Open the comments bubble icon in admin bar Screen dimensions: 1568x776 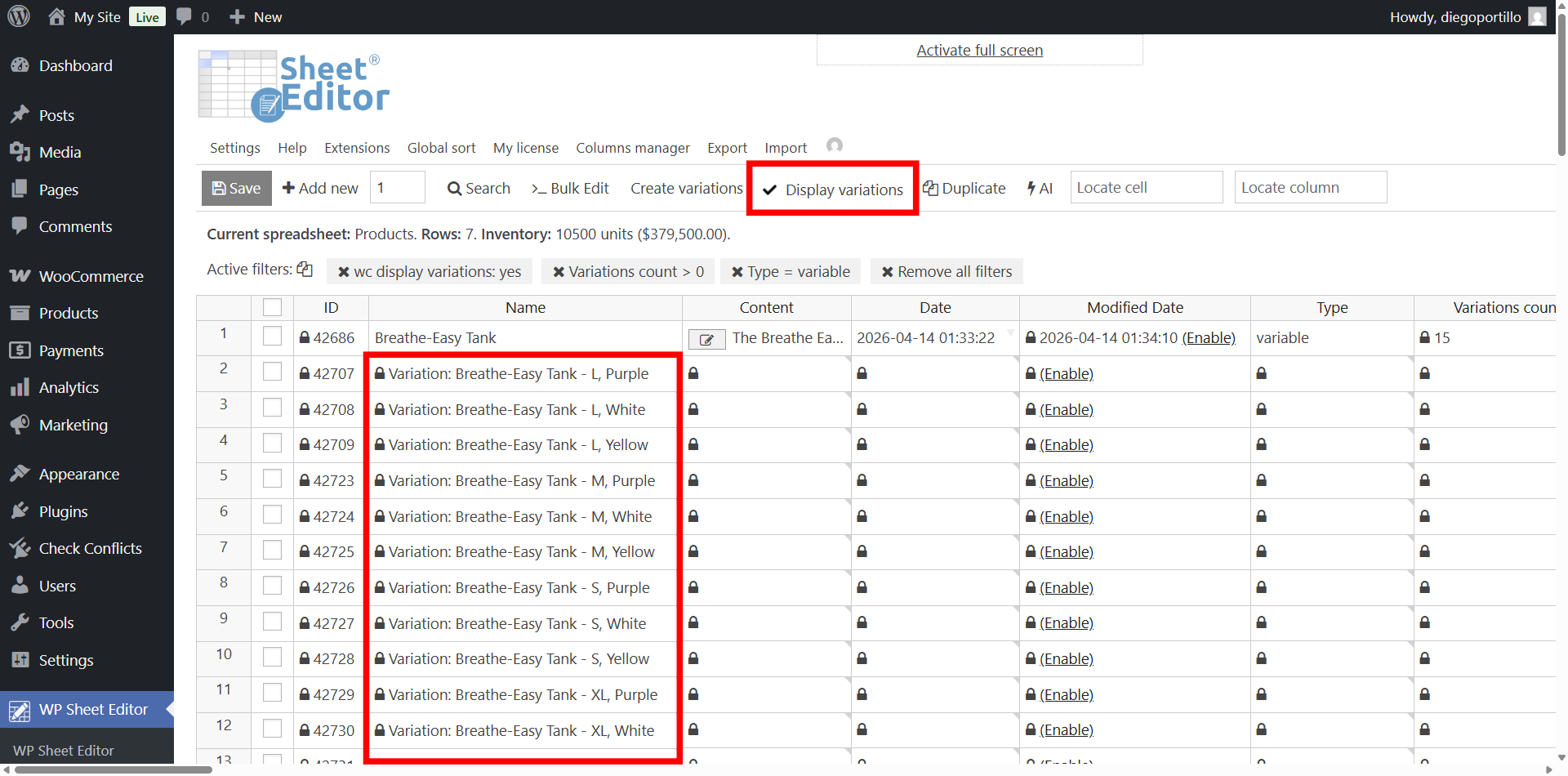[x=185, y=16]
